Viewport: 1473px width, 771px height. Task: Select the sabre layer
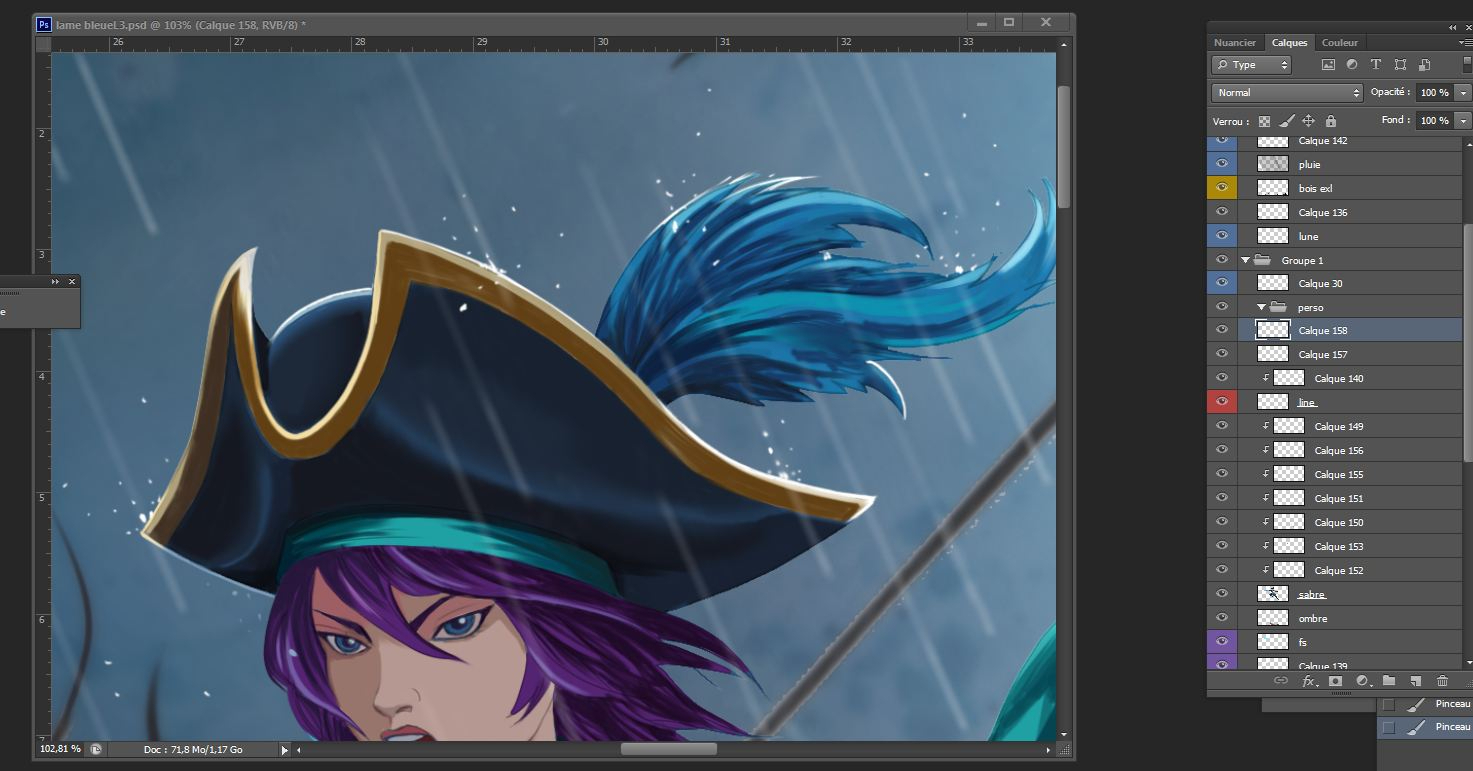1311,595
